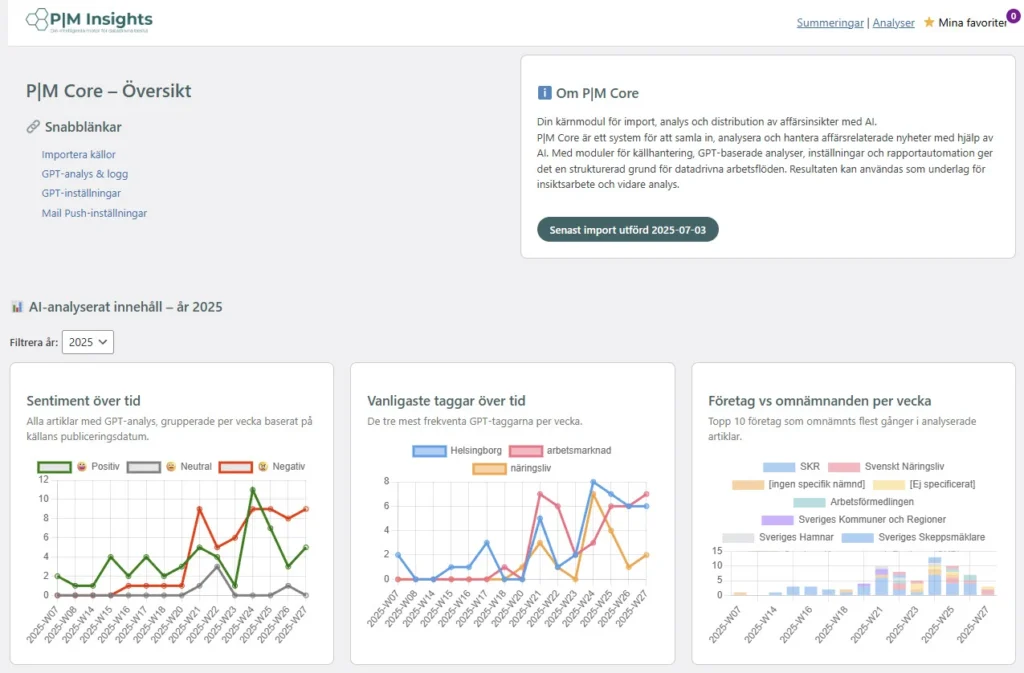1024x673 pixels.
Task: Open Mail Push-inställningar link
Action: 94,213
